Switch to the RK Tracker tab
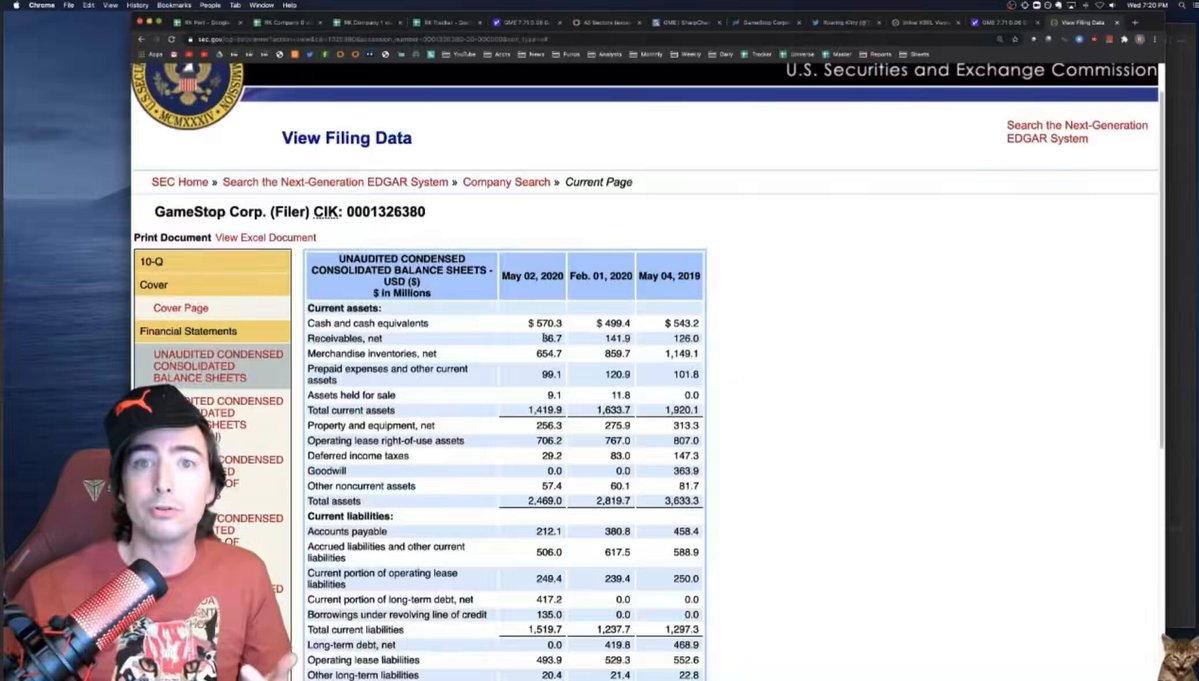This screenshot has width=1199, height=681. [447, 22]
